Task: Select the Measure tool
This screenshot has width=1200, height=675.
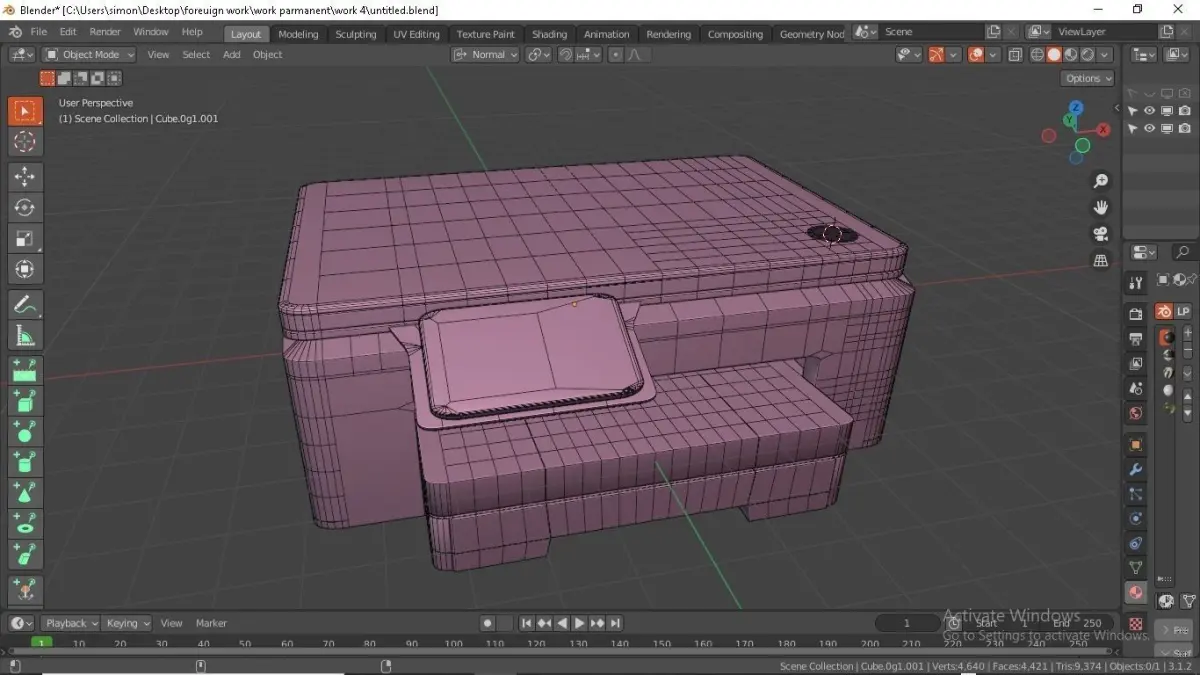Action: click(x=25, y=335)
